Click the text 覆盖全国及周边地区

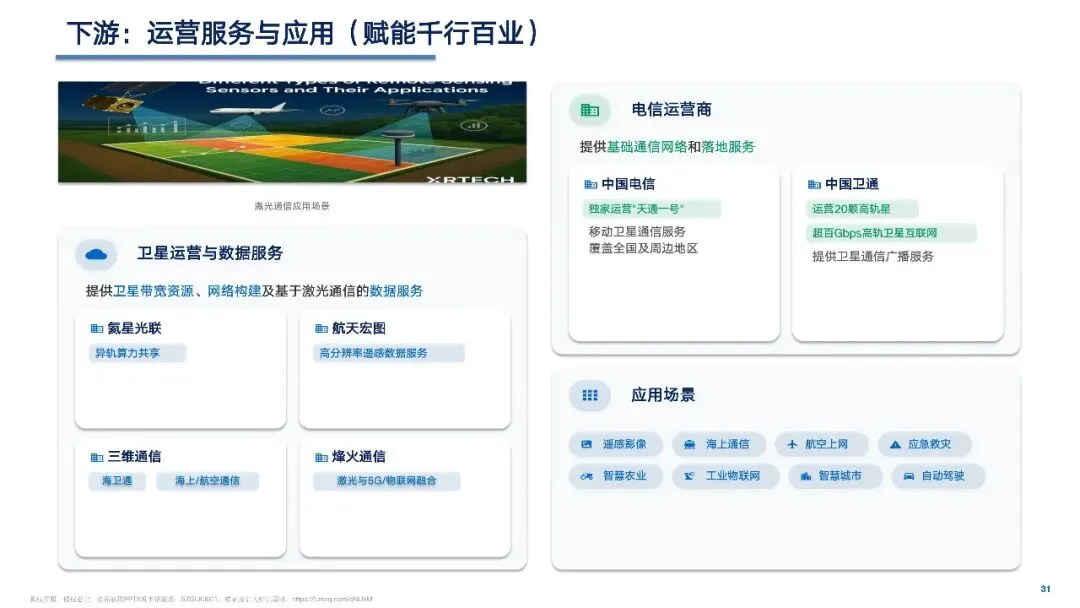pos(643,249)
